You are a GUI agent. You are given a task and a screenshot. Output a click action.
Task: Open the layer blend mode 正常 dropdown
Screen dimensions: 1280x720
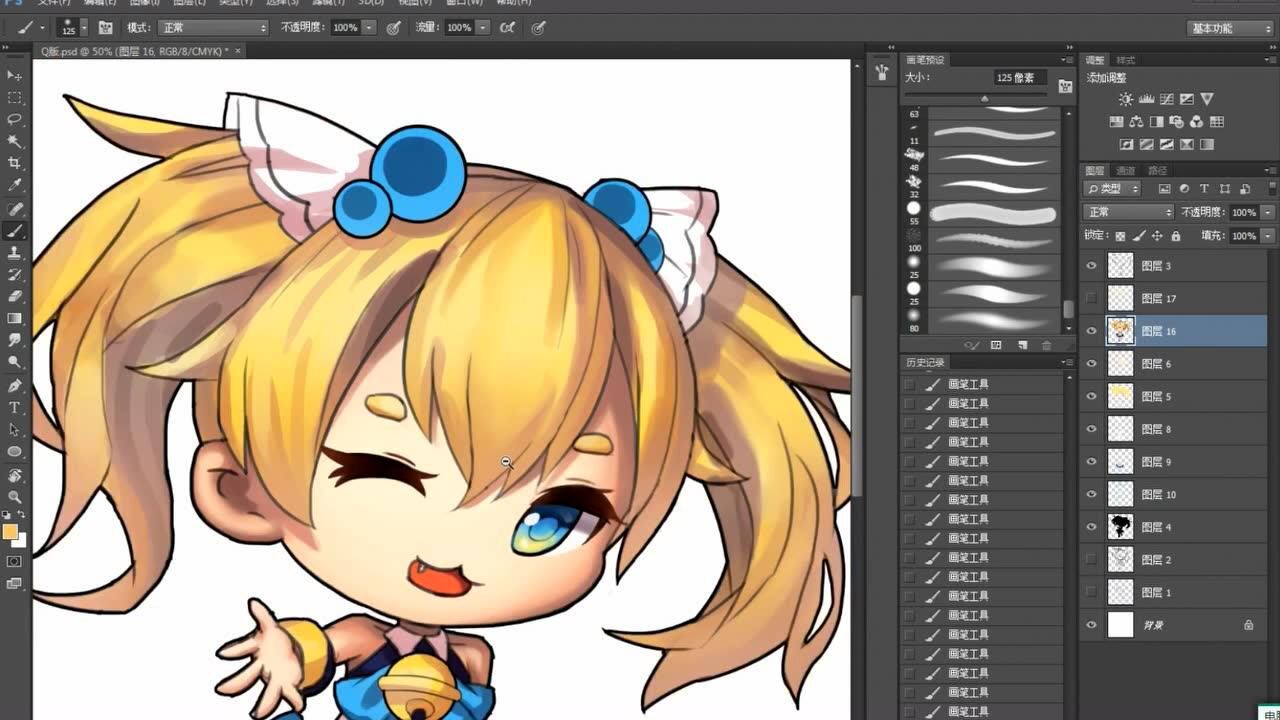[x=1128, y=212]
